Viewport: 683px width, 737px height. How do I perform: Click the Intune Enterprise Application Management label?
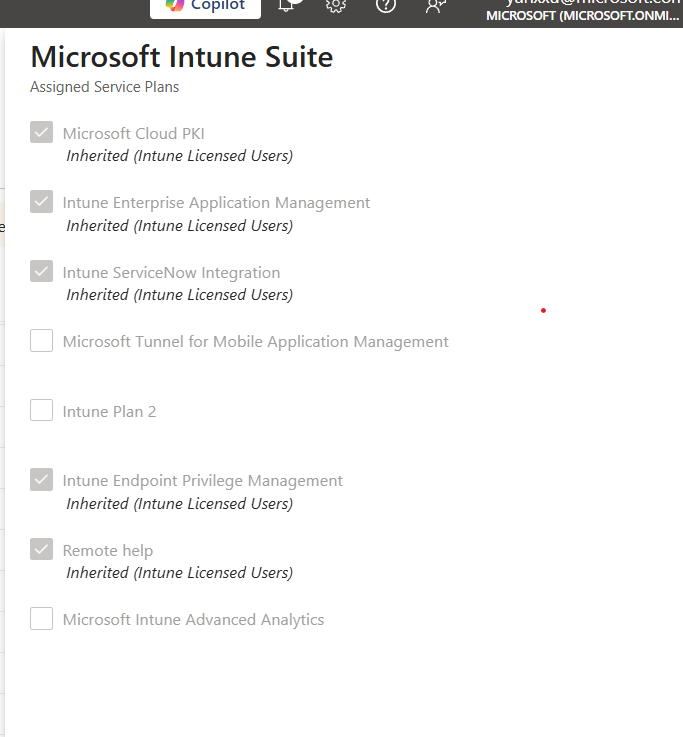(x=216, y=203)
